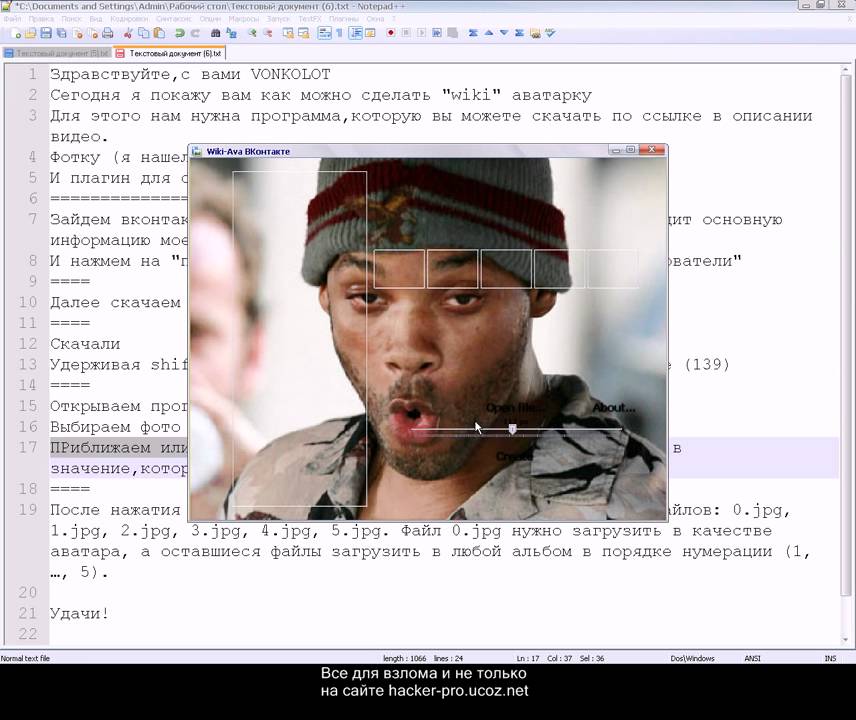Toggle the Indent Guide toolbar icon
This screenshot has height=720, width=856.
(x=355, y=33)
